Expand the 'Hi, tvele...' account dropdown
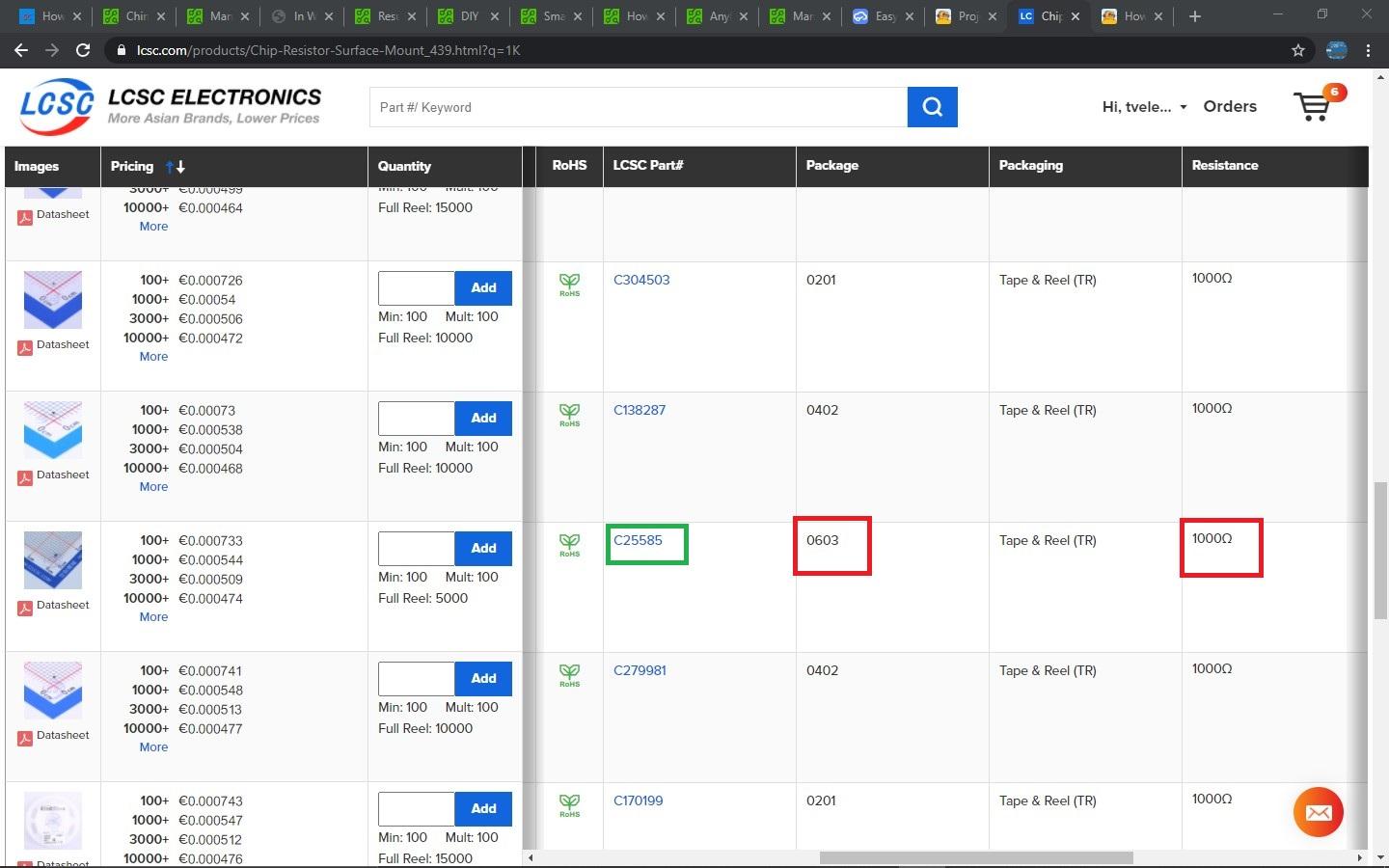The height and width of the screenshot is (868, 1389). (1144, 107)
